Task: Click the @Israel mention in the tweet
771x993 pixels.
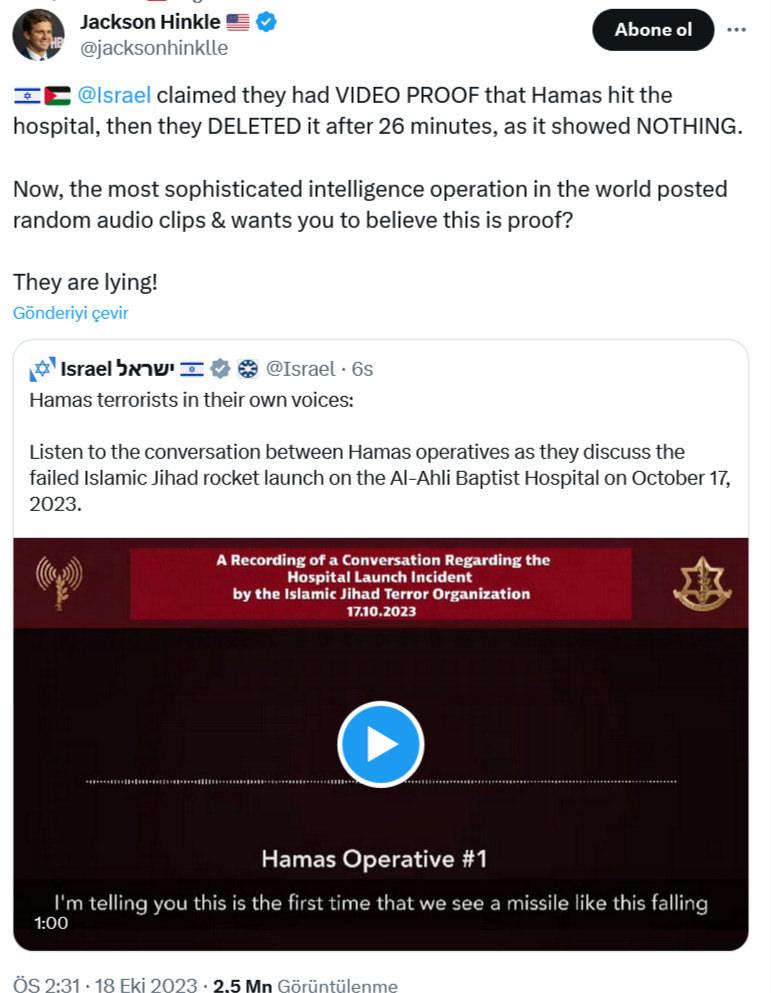Action: [x=114, y=95]
